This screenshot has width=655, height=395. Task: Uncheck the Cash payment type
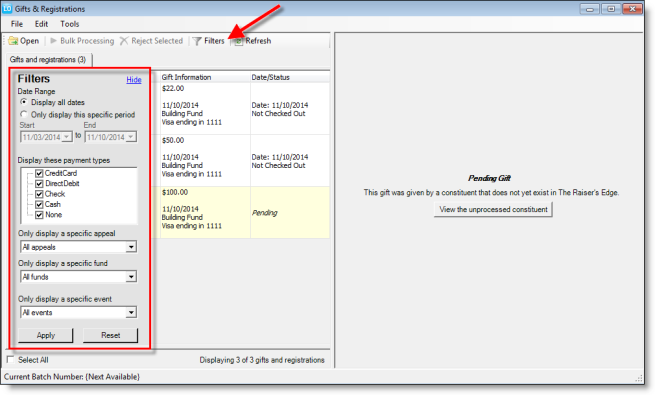coord(39,205)
